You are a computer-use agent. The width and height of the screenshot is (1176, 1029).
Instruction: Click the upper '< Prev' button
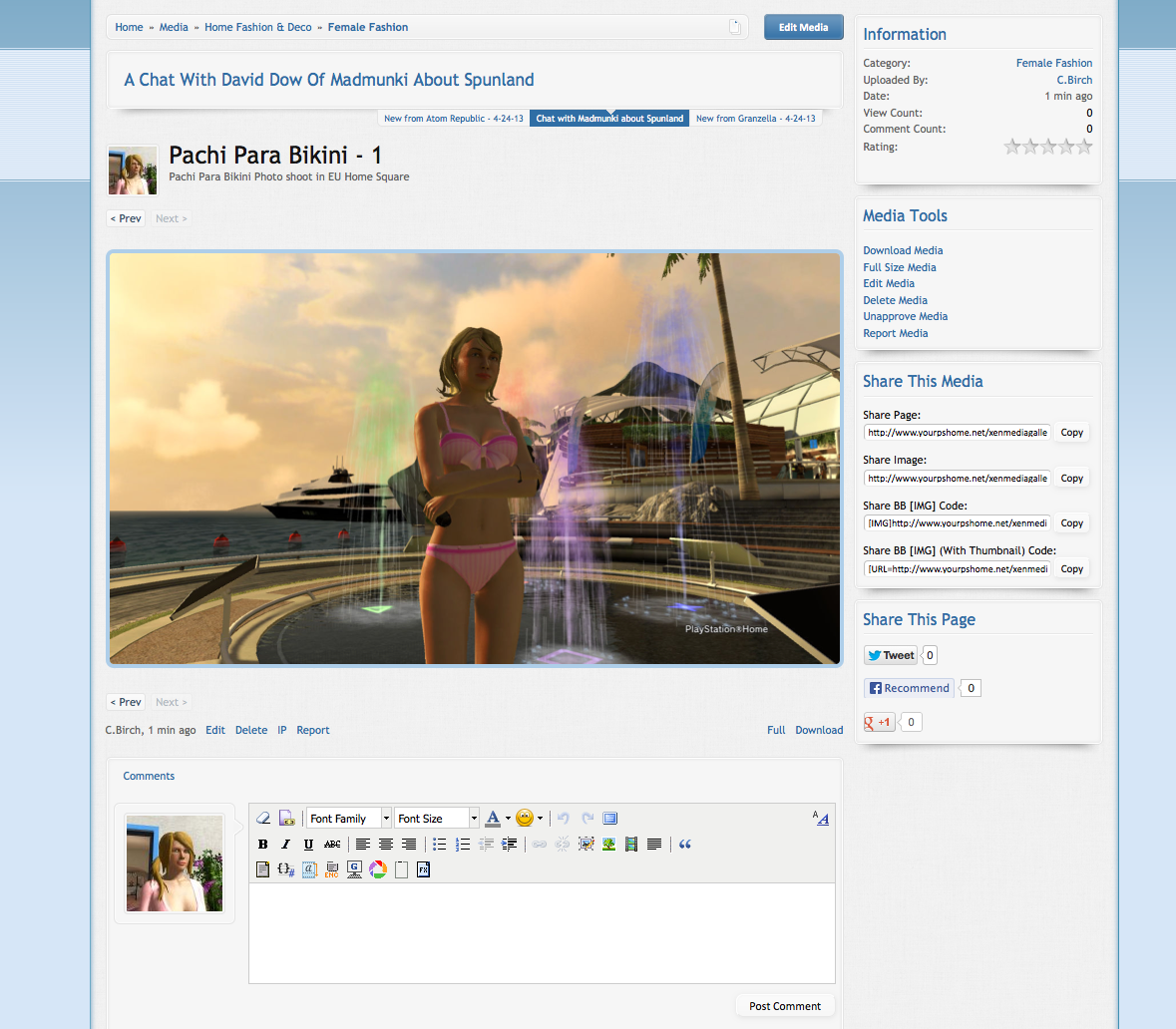126,218
